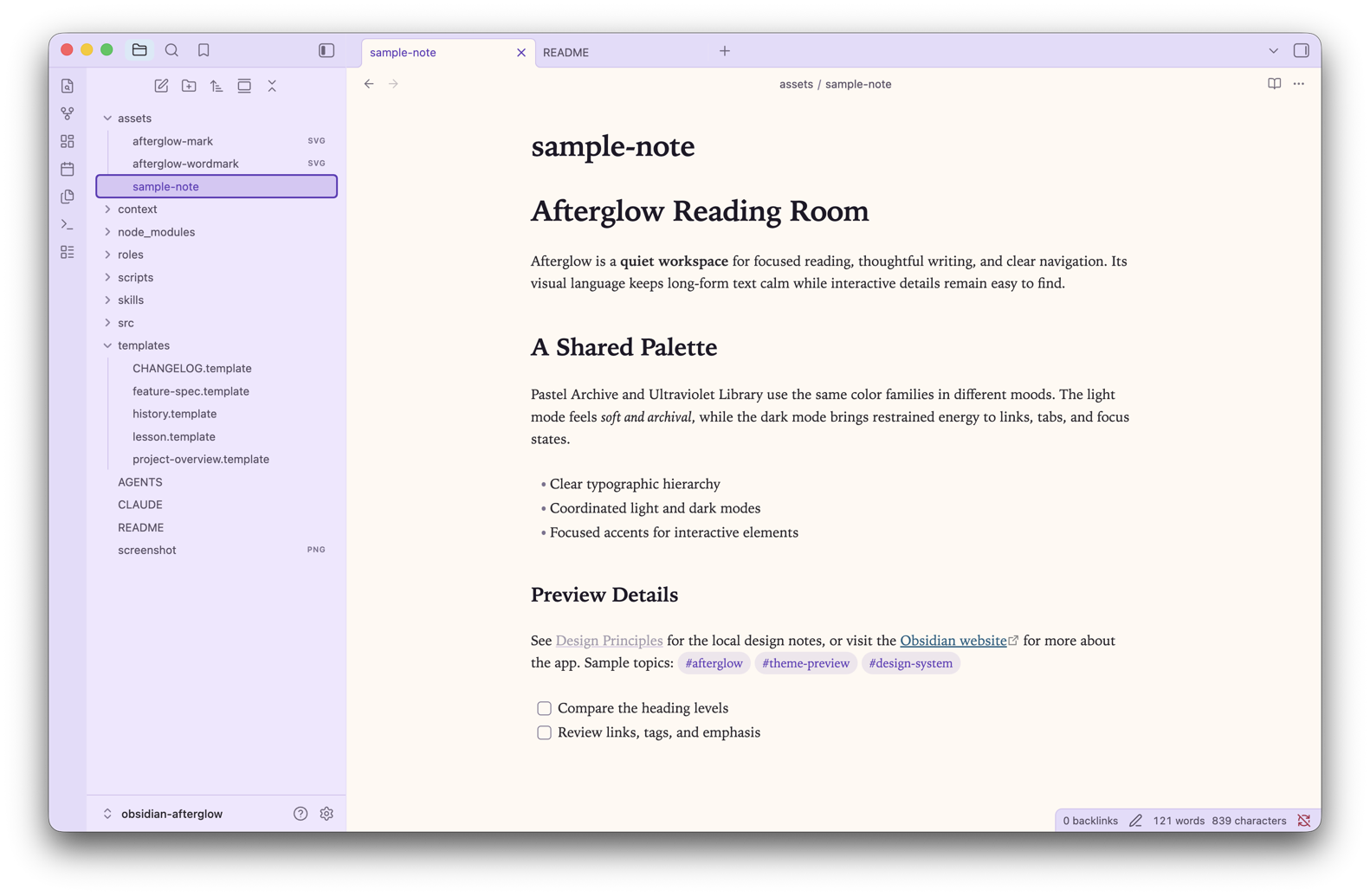Change the file sort order

(x=216, y=86)
